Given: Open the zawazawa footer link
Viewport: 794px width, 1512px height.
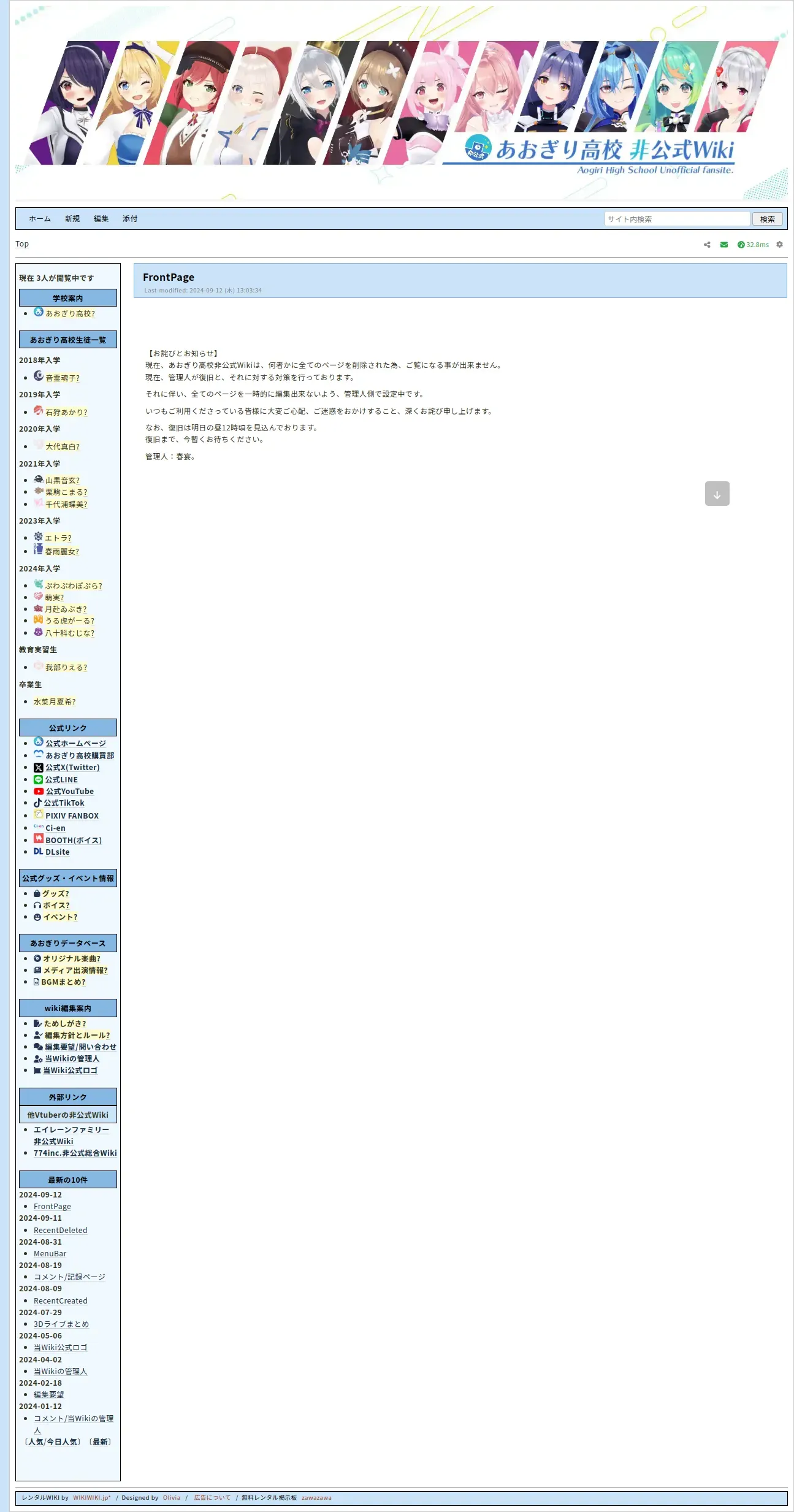Looking at the screenshot, I should pyautogui.click(x=316, y=1498).
